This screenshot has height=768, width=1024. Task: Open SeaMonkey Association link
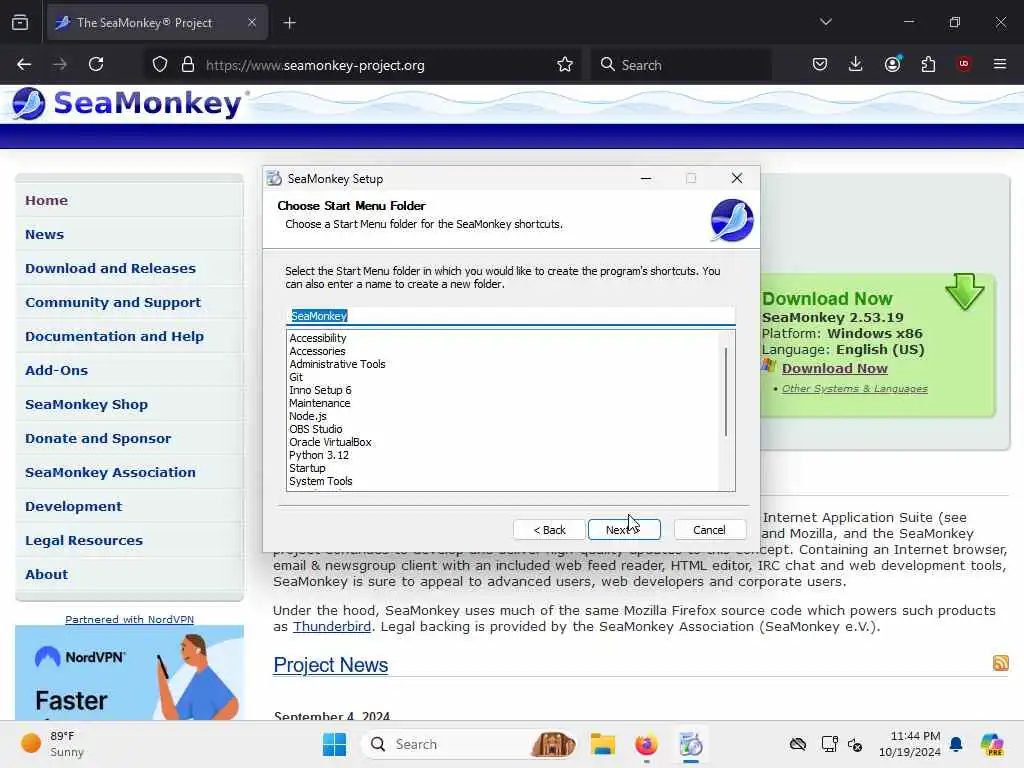tap(110, 472)
